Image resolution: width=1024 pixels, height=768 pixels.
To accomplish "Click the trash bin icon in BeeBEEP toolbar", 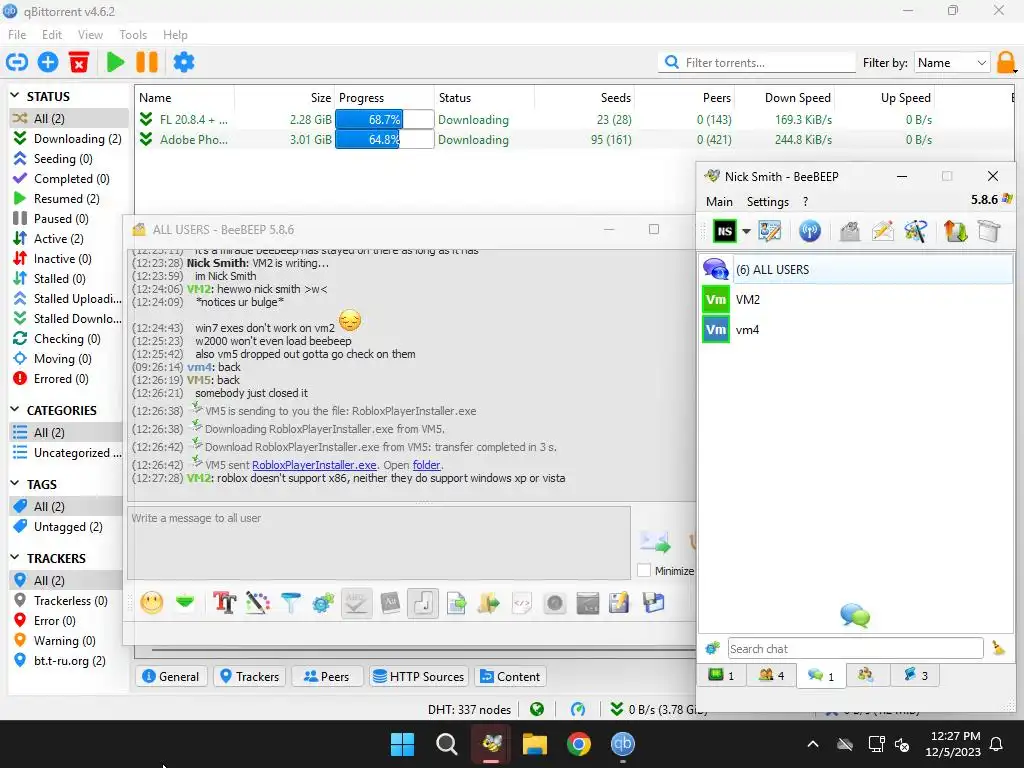I will pyautogui.click(x=989, y=231).
